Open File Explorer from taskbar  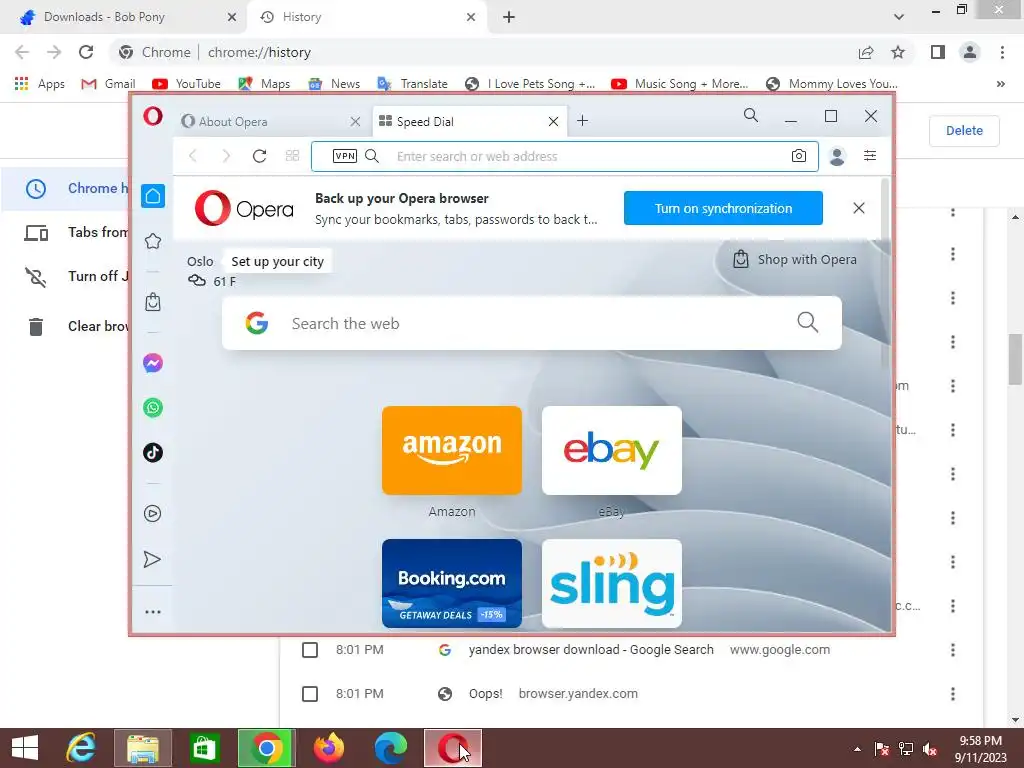tap(143, 748)
